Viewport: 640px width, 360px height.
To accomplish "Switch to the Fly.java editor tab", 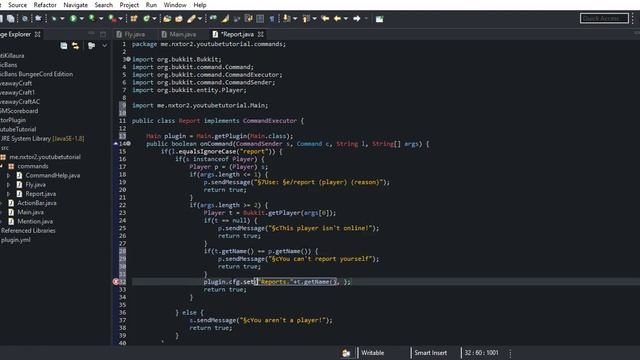I will (x=131, y=34).
